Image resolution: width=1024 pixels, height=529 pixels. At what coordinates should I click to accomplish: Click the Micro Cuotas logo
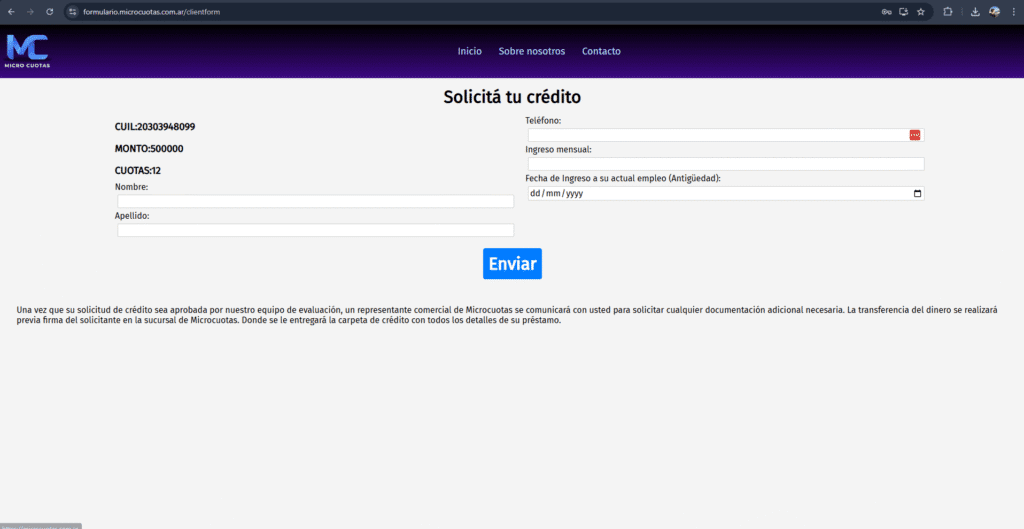[x=27, y=51]
